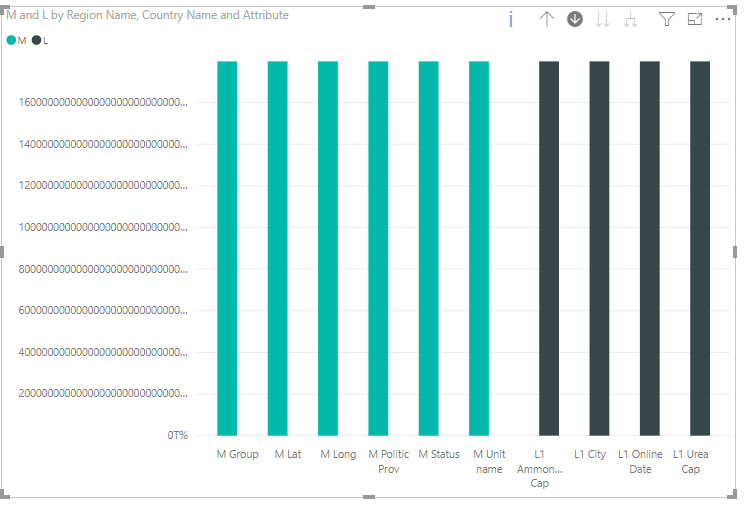Click L1 Urea Cap axis label
745x507 pixels.
691,461
